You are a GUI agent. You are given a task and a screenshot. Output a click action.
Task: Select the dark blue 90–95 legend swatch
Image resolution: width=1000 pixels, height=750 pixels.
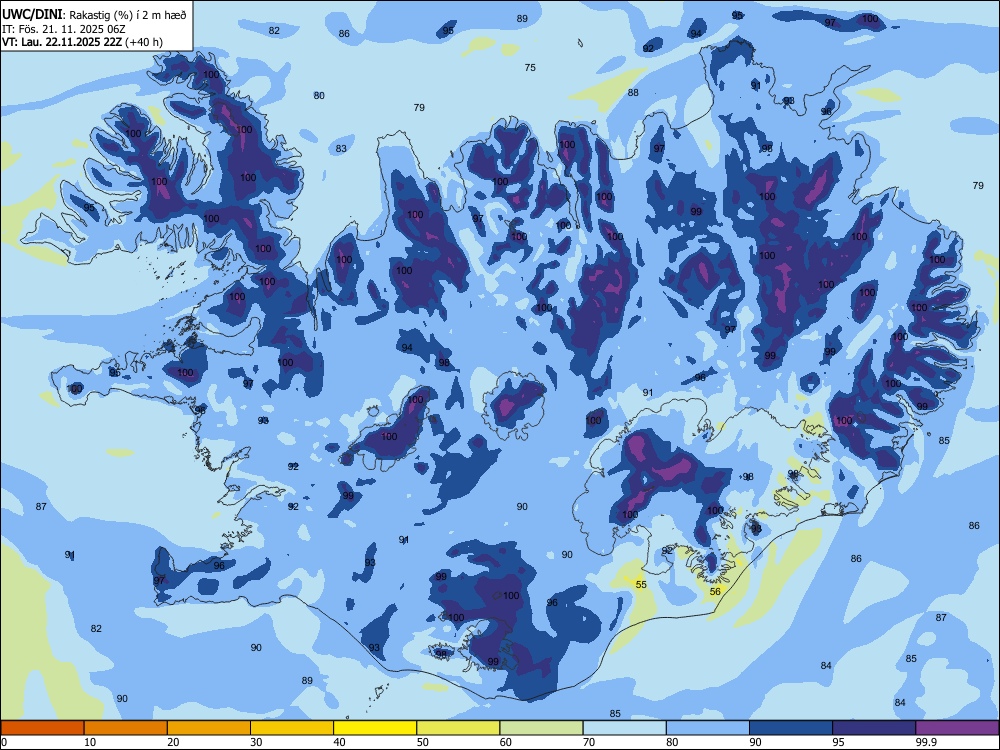coord(791,728)
